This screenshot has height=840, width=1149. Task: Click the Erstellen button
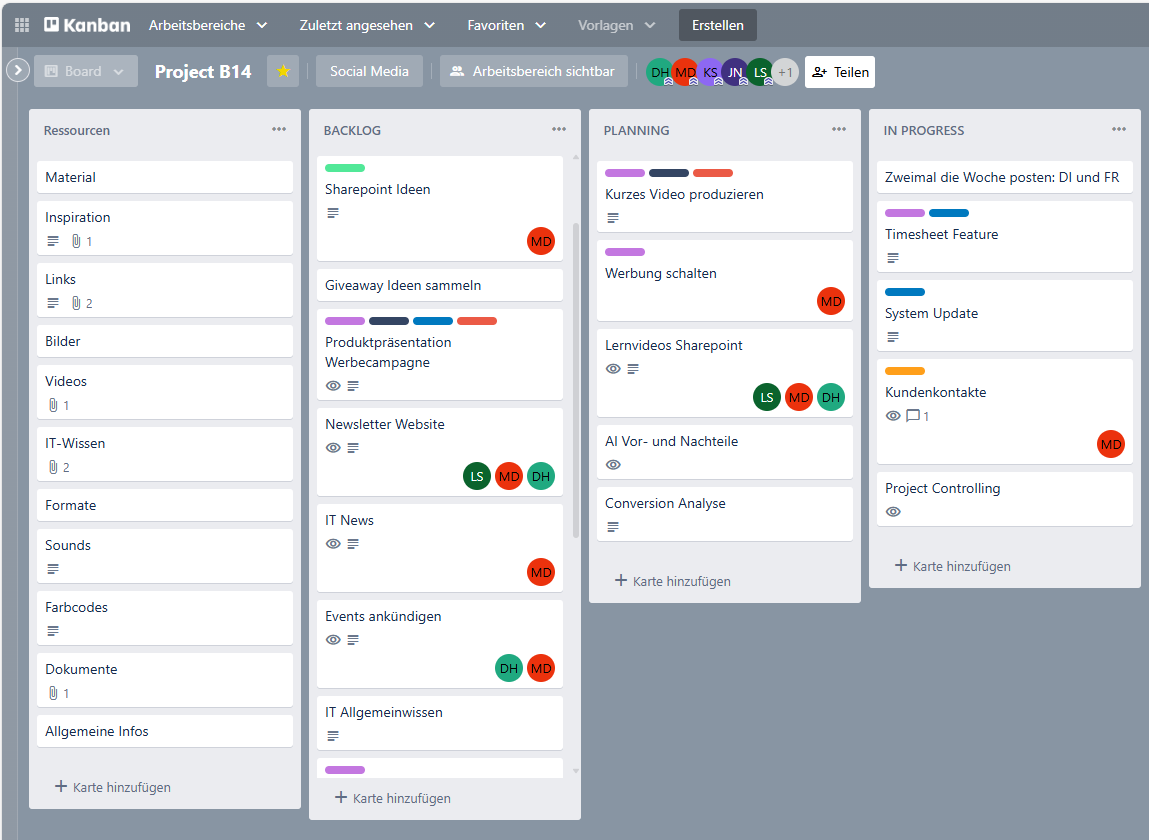tap(717, 25)
